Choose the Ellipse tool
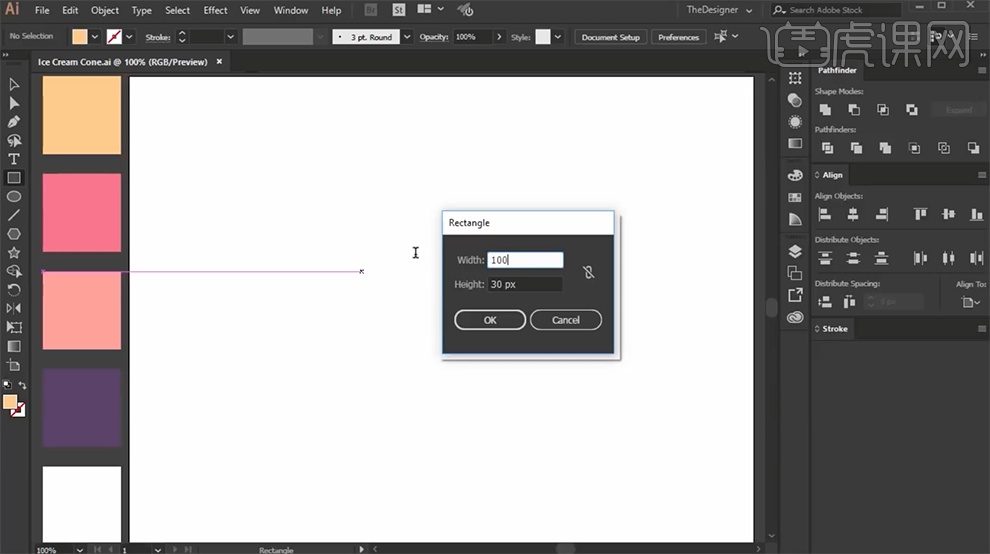The image size is (990, 554). [x=14, y=196]
